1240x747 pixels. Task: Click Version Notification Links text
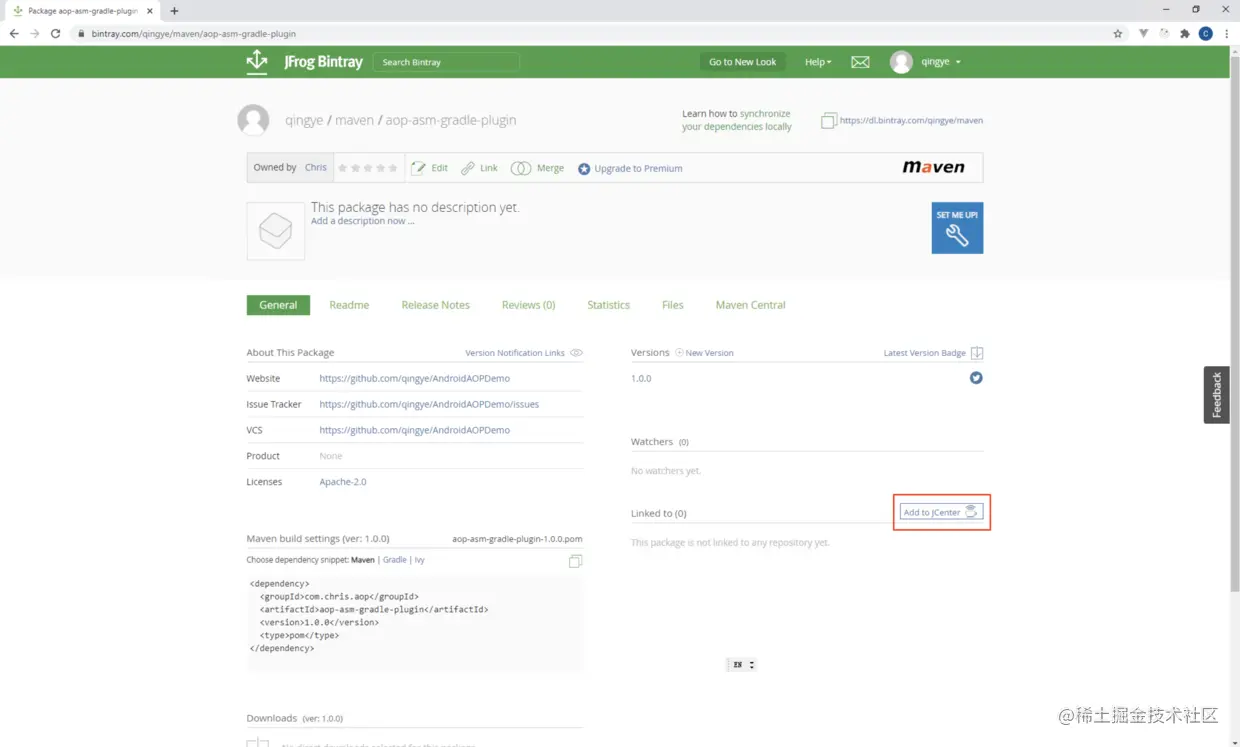(515, 353)
